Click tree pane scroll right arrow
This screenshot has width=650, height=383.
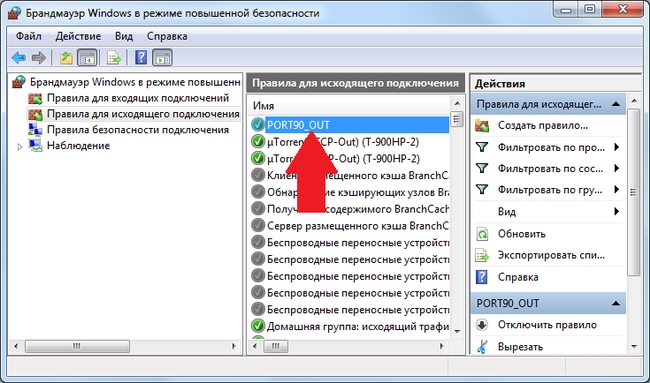(x=234, y=346)
